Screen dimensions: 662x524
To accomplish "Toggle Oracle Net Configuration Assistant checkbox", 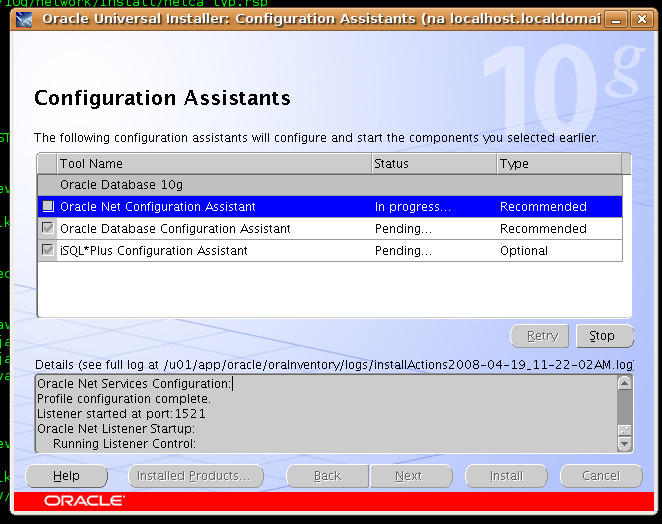I will tap(48, 206).
